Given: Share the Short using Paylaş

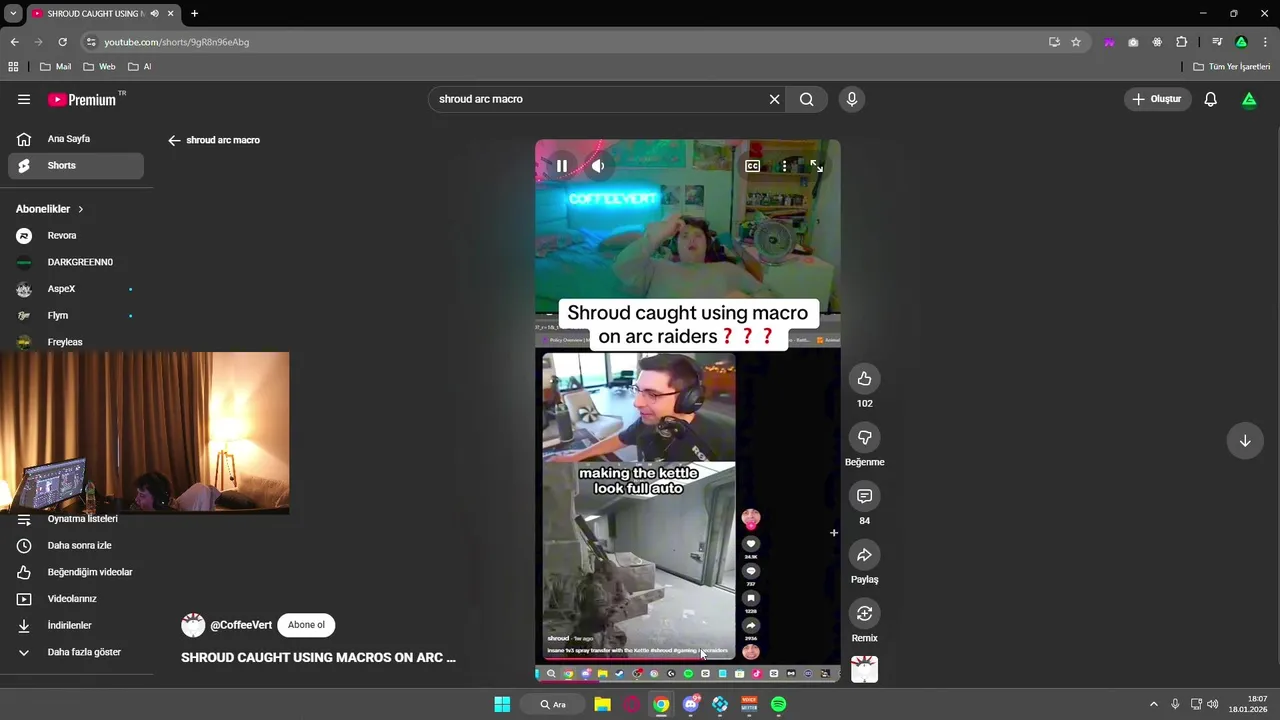Looking at the screenshot, I should point(865,555).
